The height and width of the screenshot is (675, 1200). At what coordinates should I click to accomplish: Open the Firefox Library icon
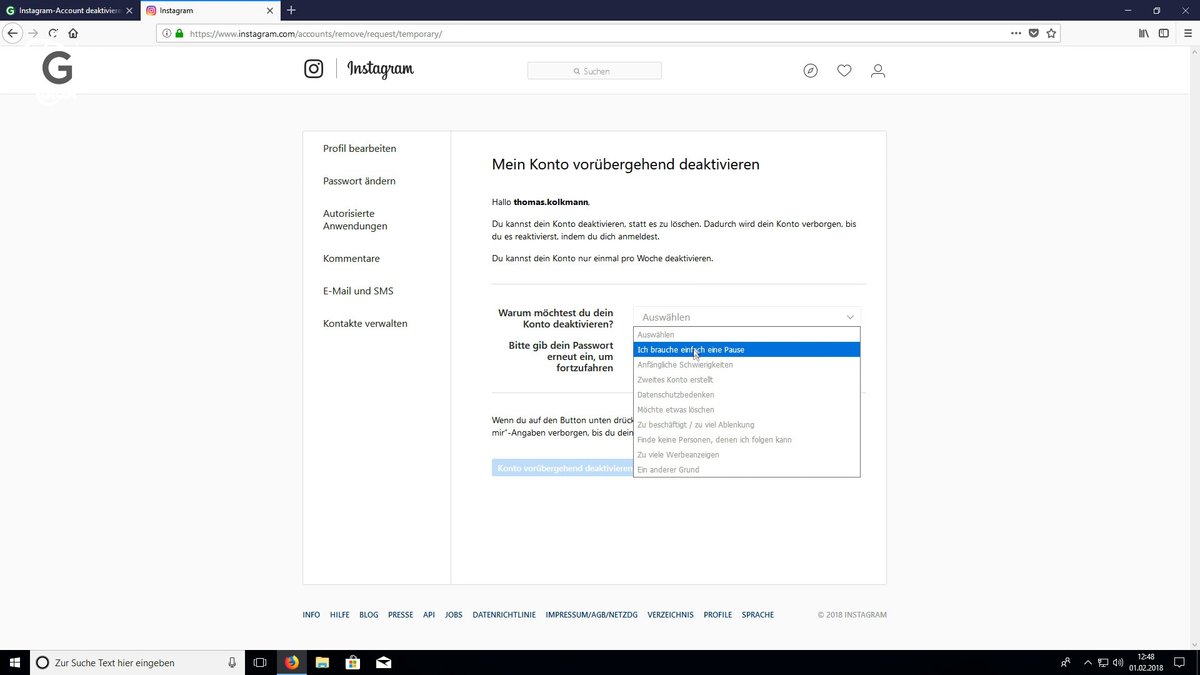(x=1143, y=33)
